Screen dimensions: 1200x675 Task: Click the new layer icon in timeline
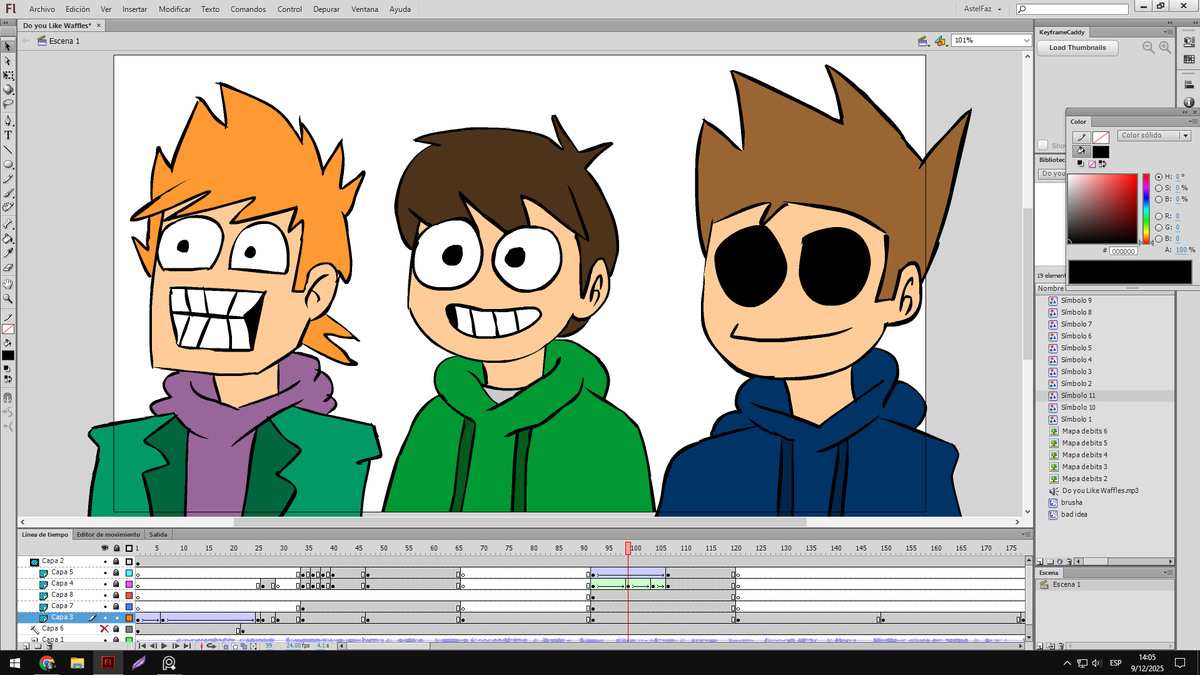pos(26,646)
